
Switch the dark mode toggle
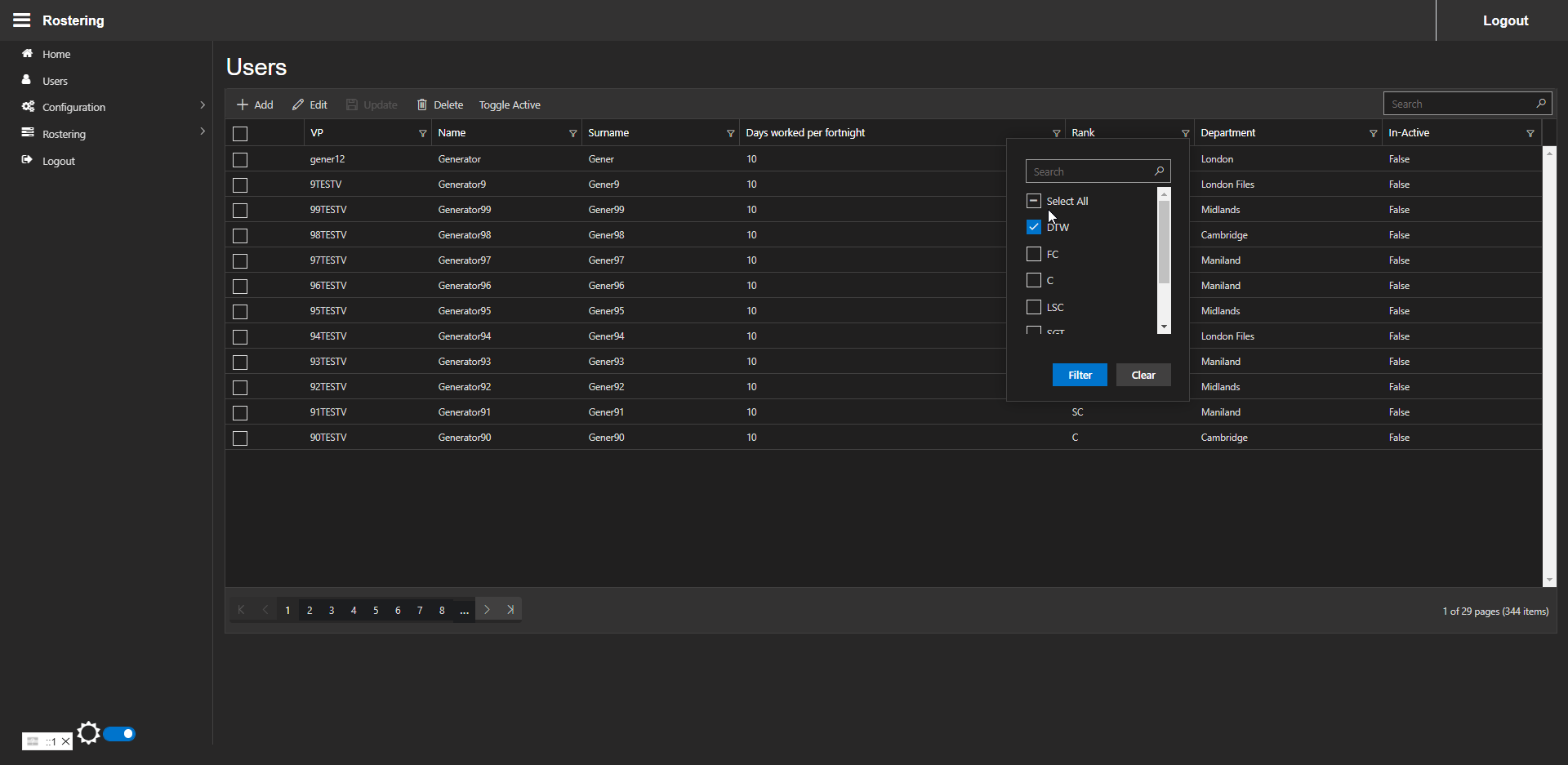coord(119,734)
